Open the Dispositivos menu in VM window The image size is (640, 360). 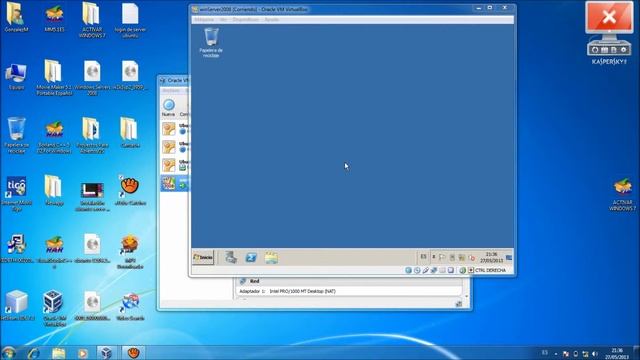(246, 20)
